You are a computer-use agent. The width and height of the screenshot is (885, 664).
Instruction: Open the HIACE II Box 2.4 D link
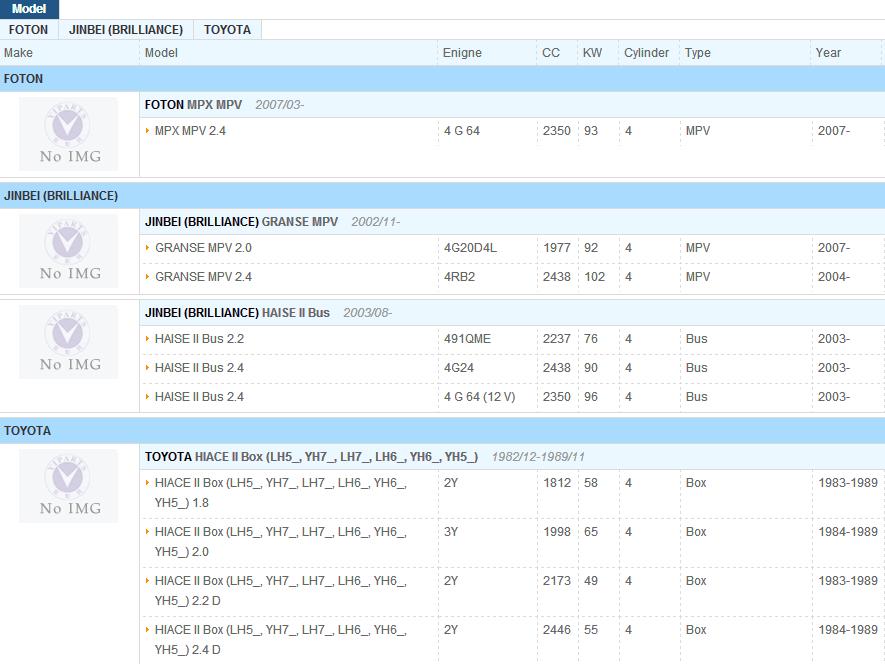(x=280, y=639)
